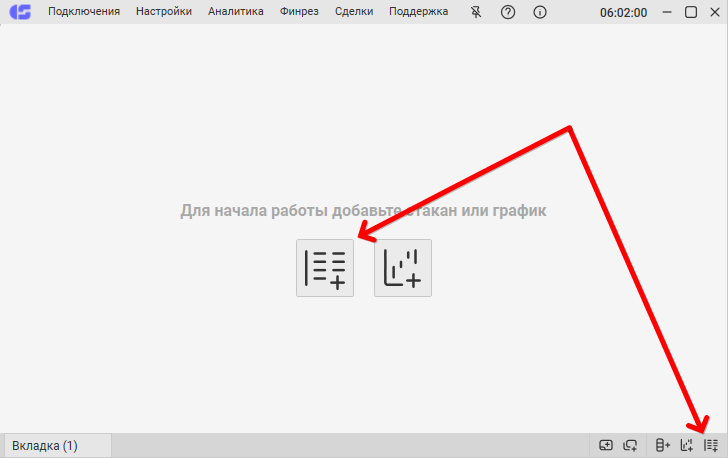Click add new tab icon in bottom bar
The image size is (728, 458).
point(606,445)
